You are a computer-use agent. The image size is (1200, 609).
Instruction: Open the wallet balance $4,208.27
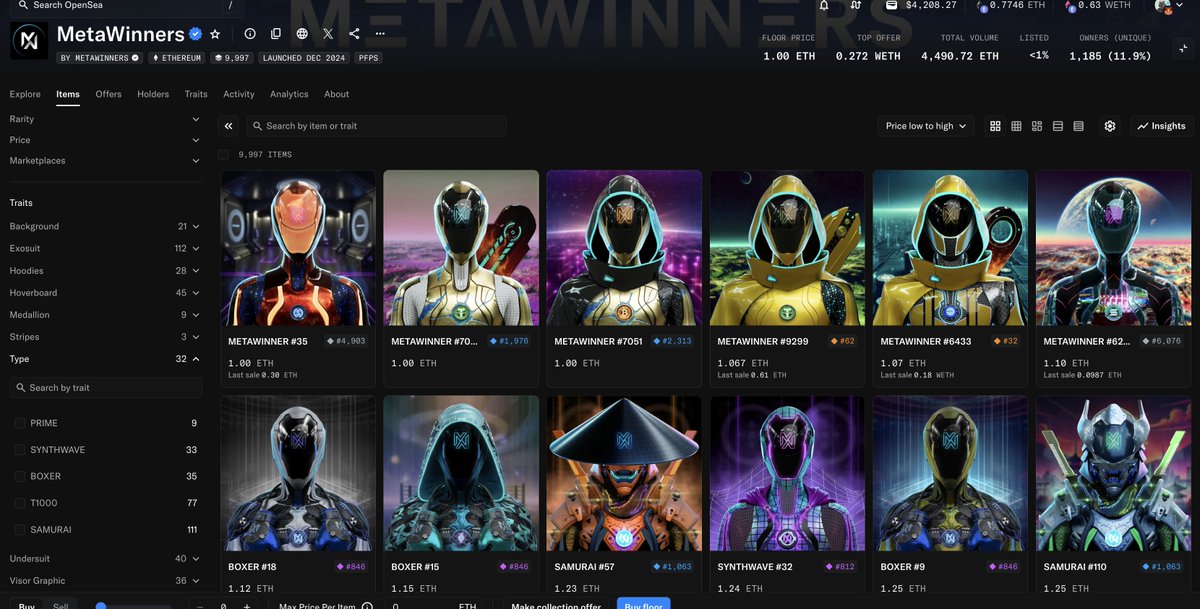(x=922, y=5)
